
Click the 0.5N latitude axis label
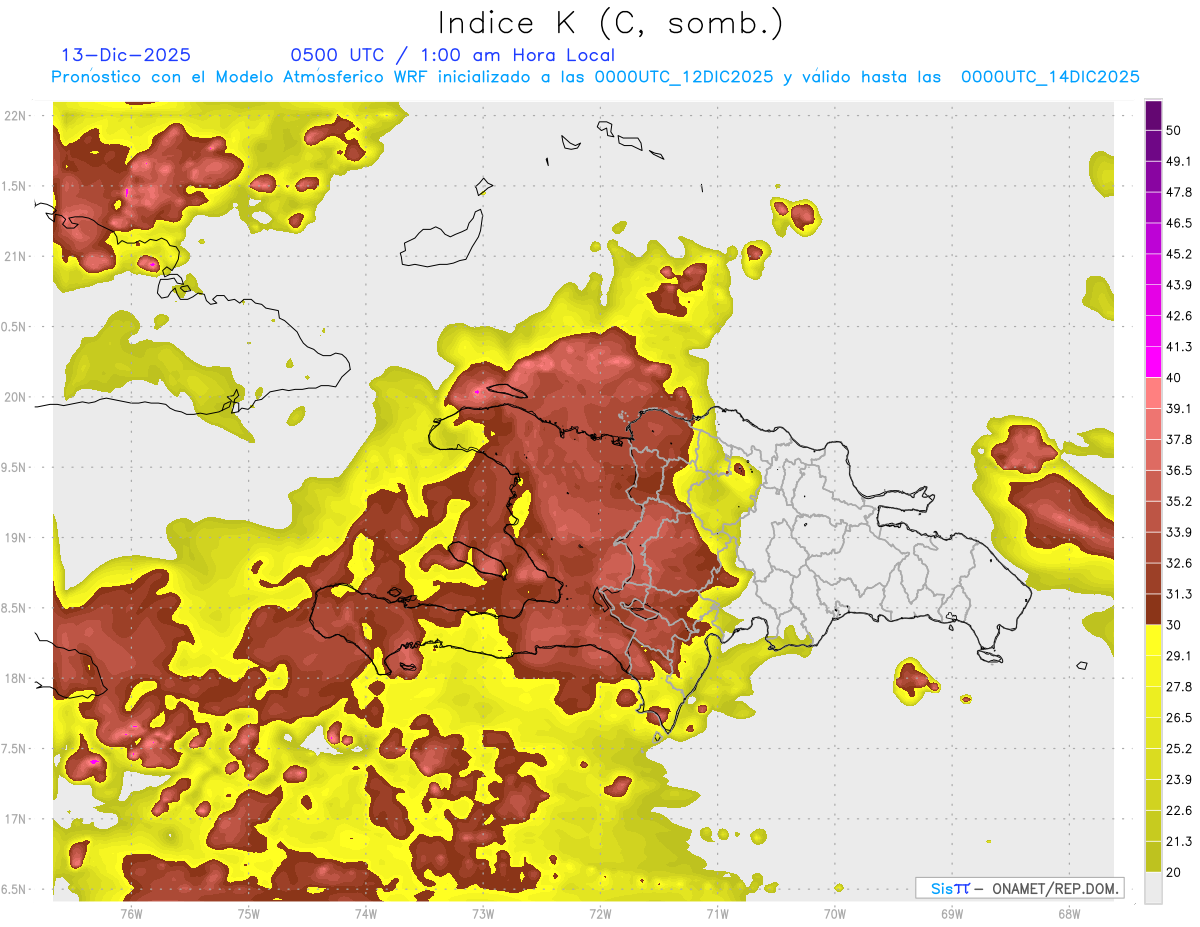click(x=14, y=327)
